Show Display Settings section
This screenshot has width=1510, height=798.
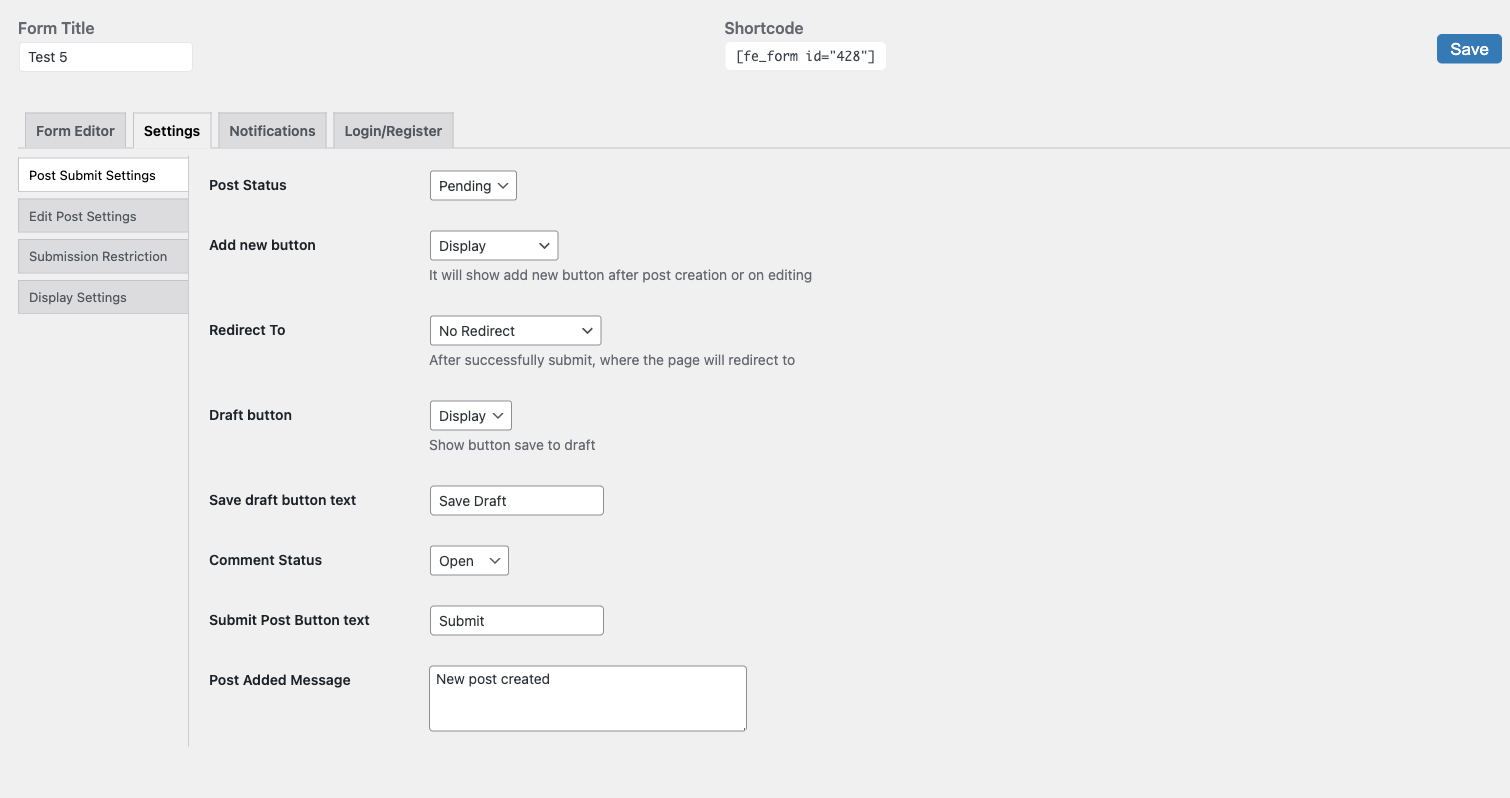(103, 297)
